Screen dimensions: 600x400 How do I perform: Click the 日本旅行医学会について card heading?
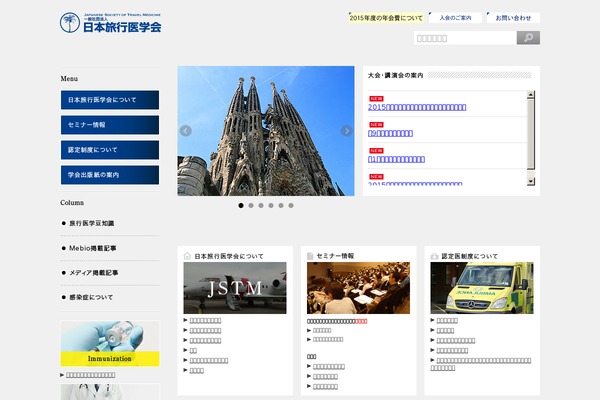point(229,256)
